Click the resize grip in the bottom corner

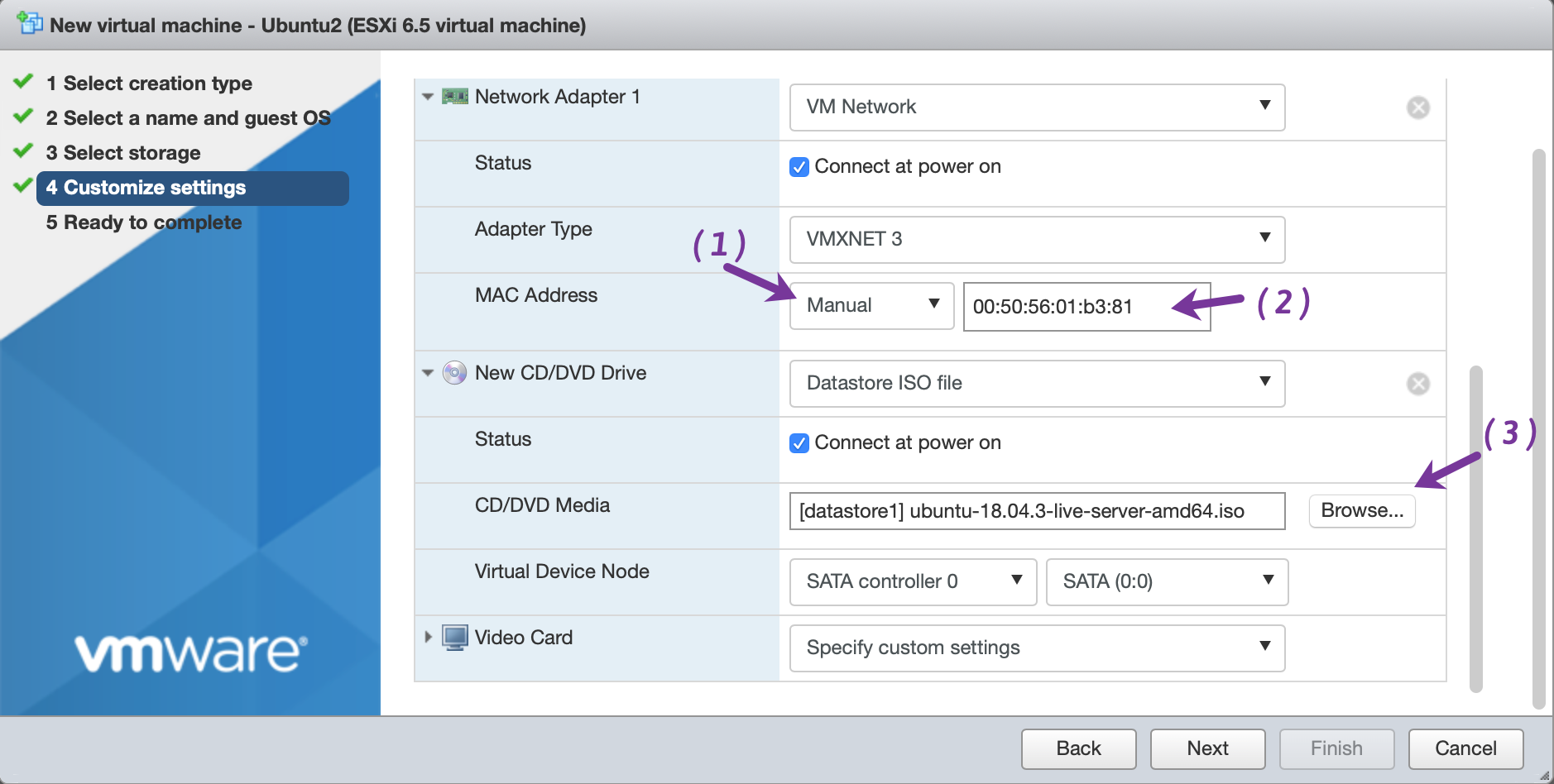(1544, 775)
